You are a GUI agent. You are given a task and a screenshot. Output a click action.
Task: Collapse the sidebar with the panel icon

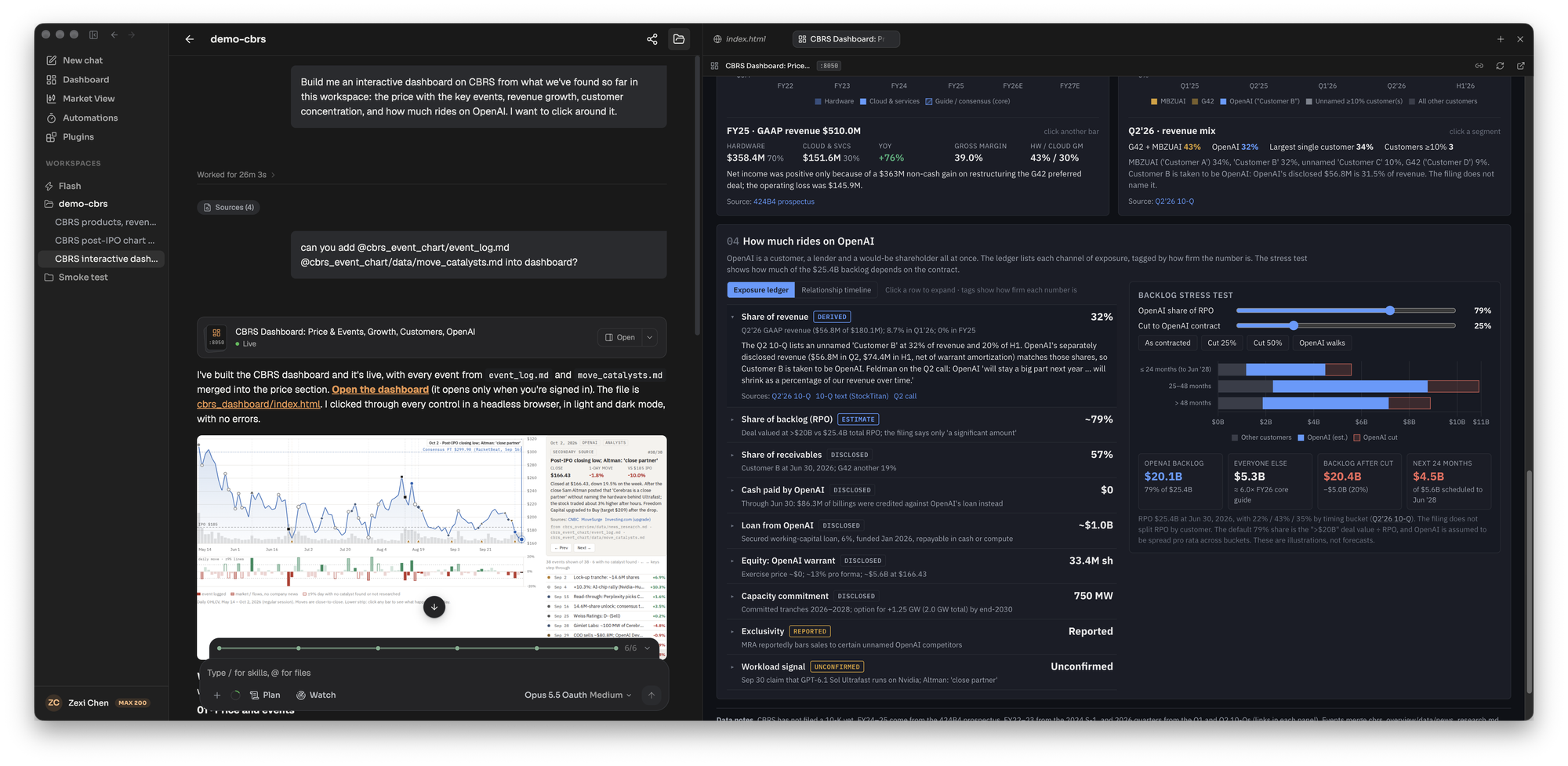click(x=93, y=34)
